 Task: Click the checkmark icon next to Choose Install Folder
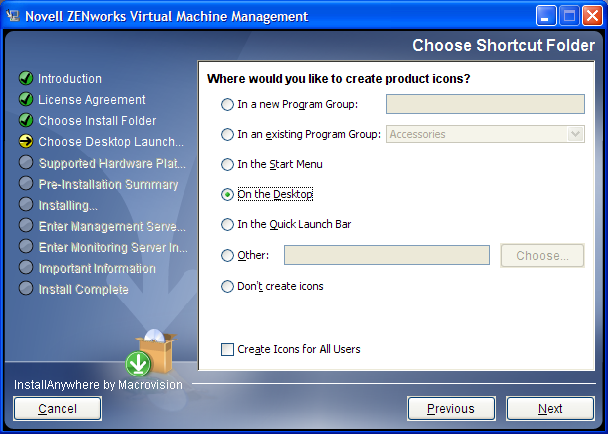(26, 121)
